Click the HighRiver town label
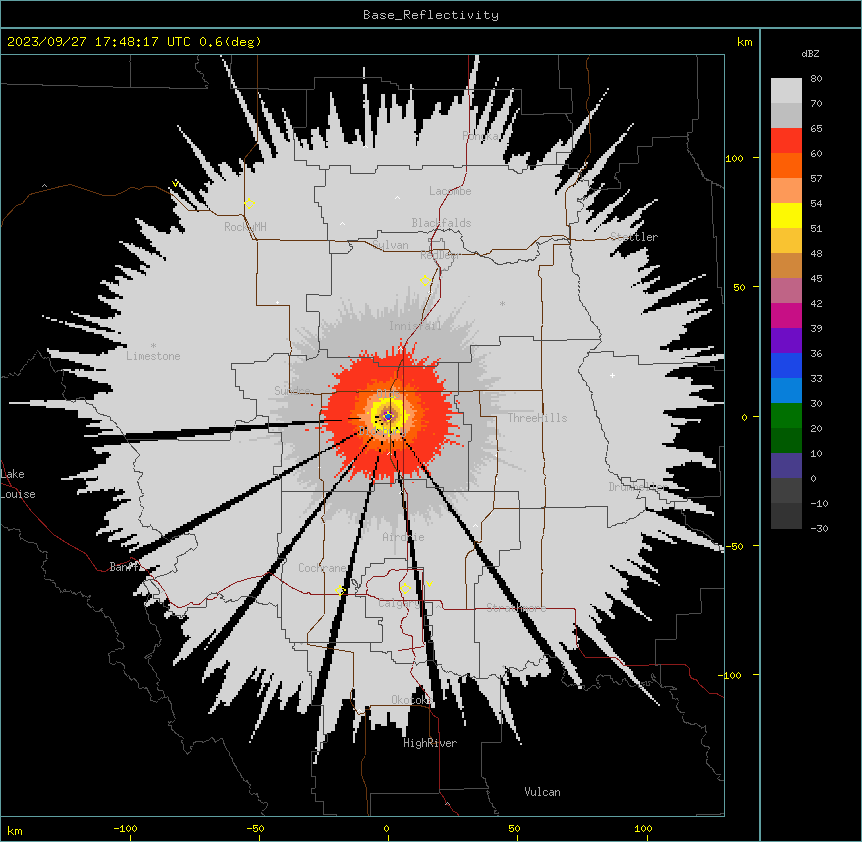The width and height of the screenshot is (862, 842). pyautogui.click(x=430, y=743)
